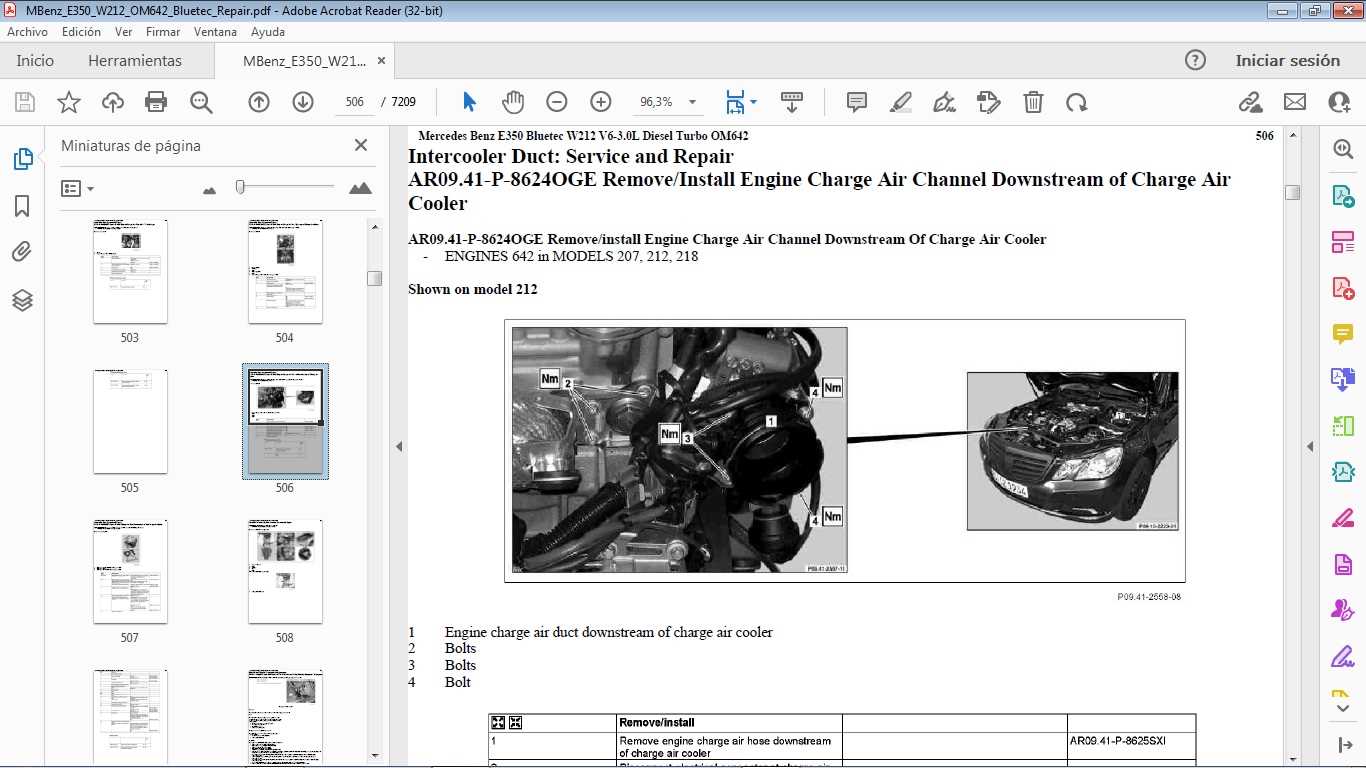This screenshot has width=1366, height=768.
Task: Click the page number field 506
Action: pyautogui.click(x=355, y=102)
